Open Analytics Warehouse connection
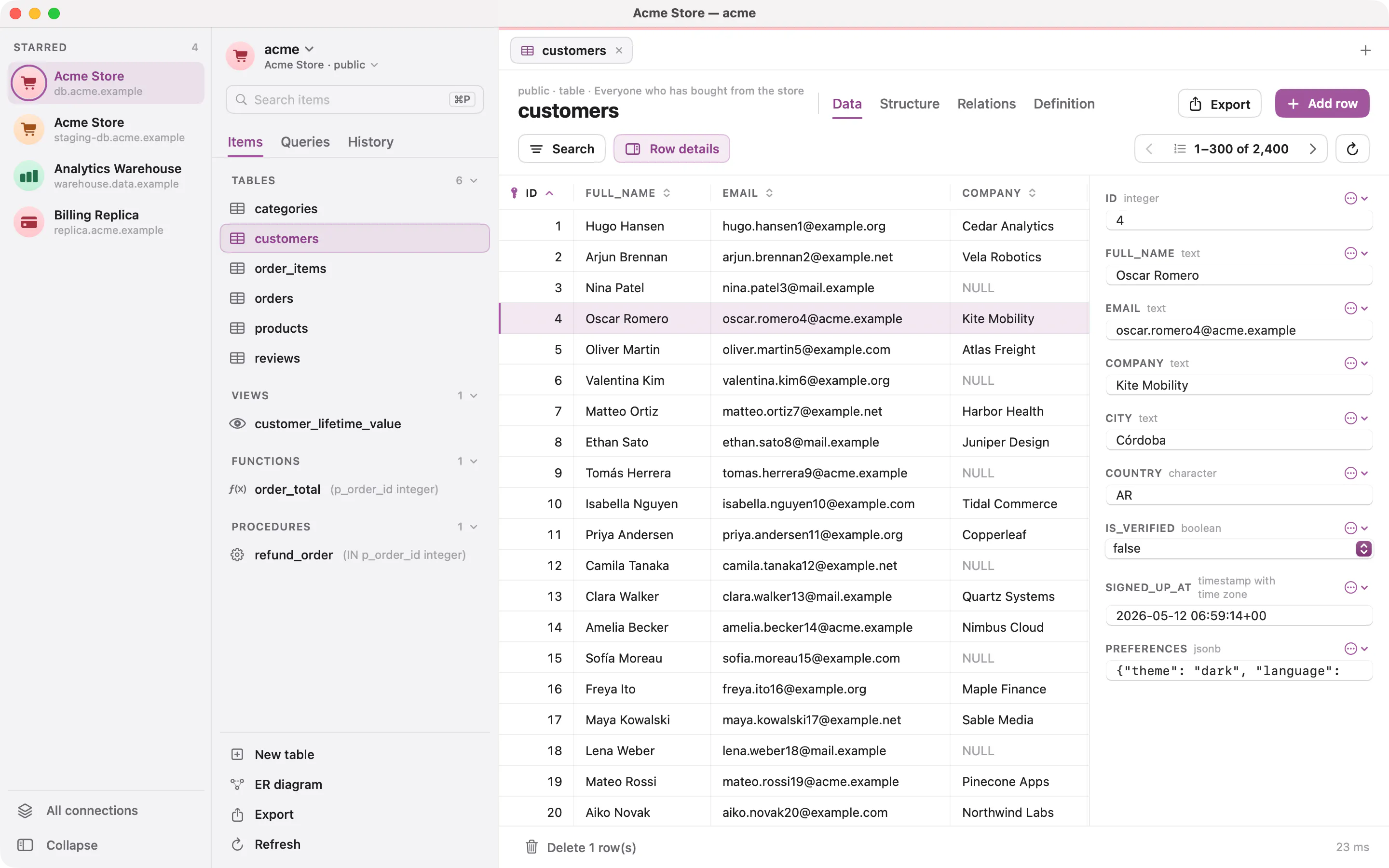1389x868 pixels. point(106,176)
